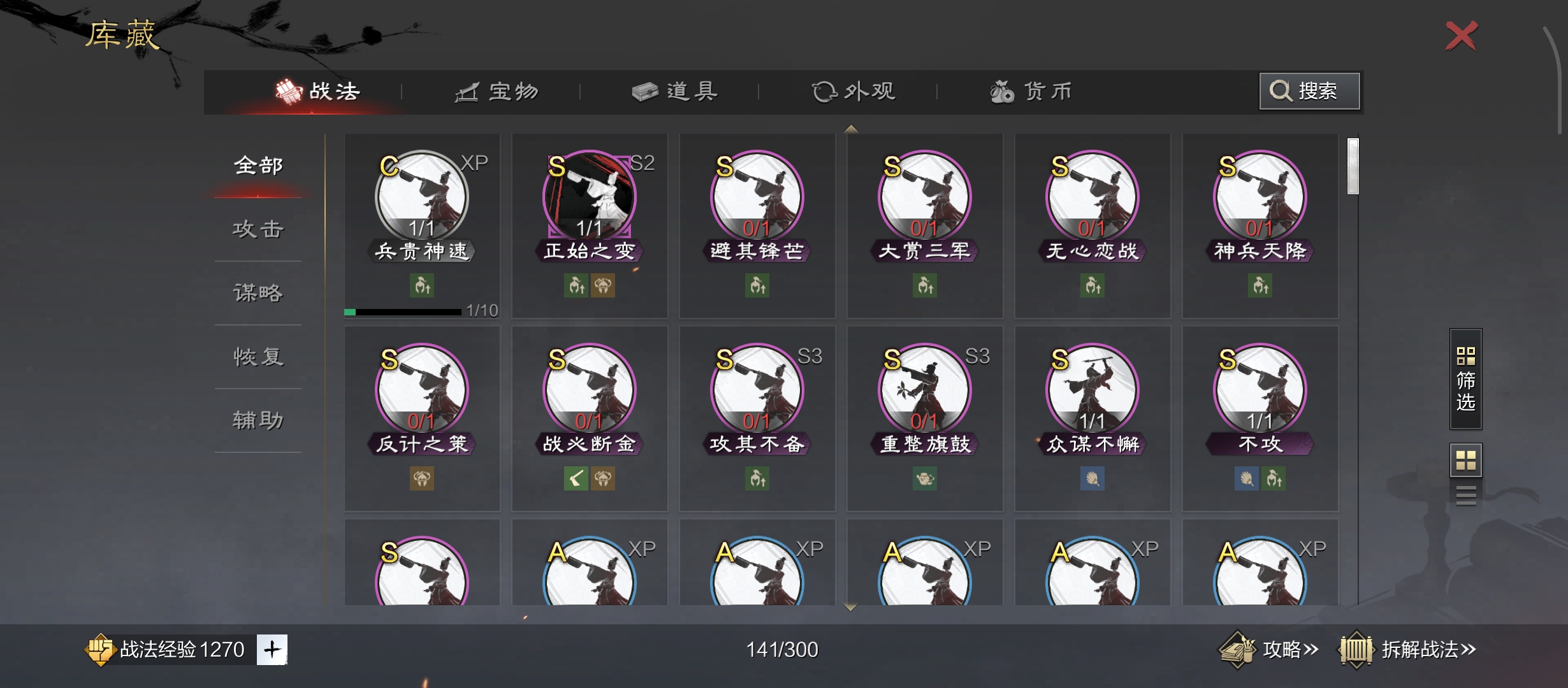Switch to grid view layout
Viewport: 1568px width, 688px height.
(x=1465, y=460)
